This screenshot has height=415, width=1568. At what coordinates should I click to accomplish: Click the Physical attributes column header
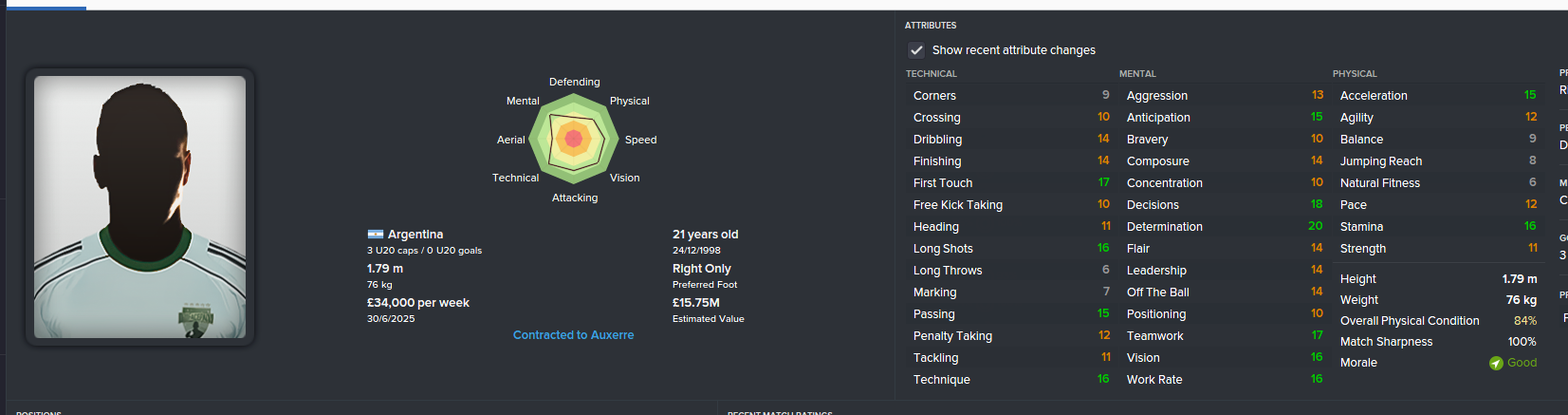pos(1355,74)
